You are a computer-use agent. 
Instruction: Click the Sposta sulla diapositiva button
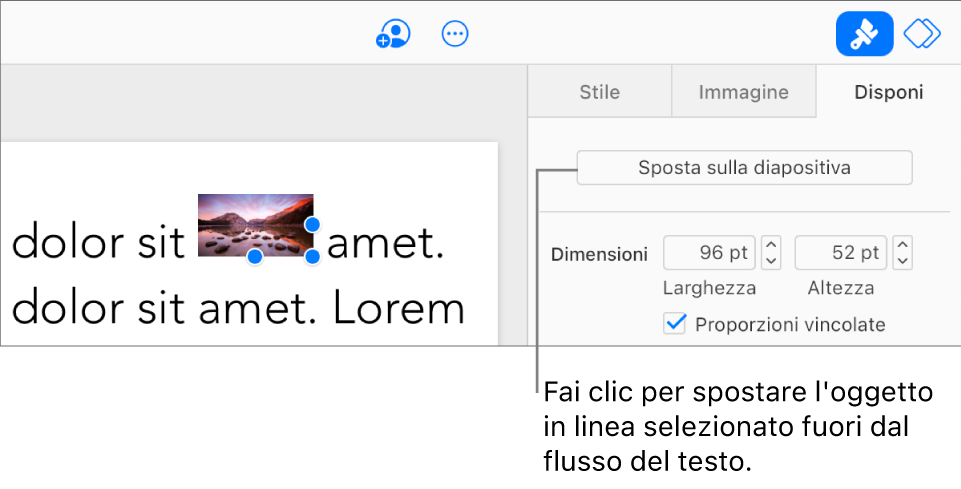point(744,168)
